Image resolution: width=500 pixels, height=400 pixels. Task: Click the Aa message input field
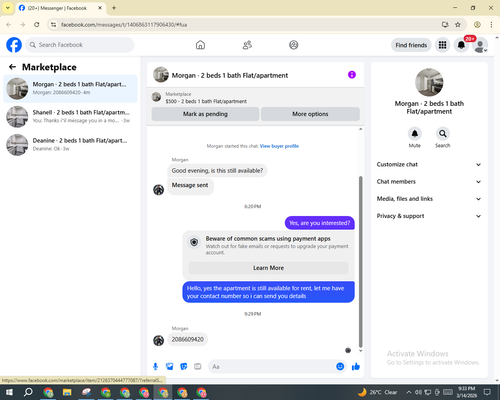point(271,367)
